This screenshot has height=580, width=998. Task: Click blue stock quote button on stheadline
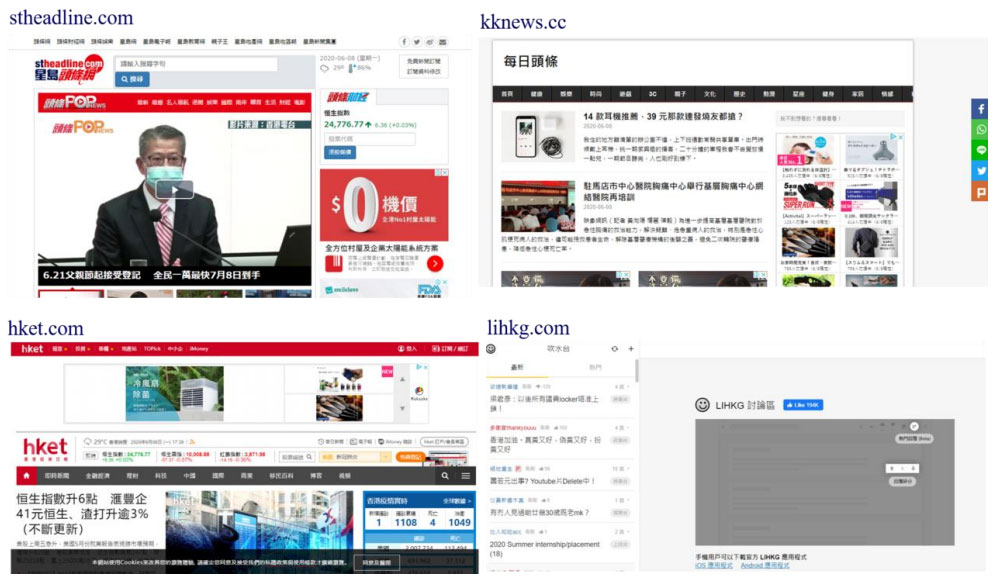340,152
